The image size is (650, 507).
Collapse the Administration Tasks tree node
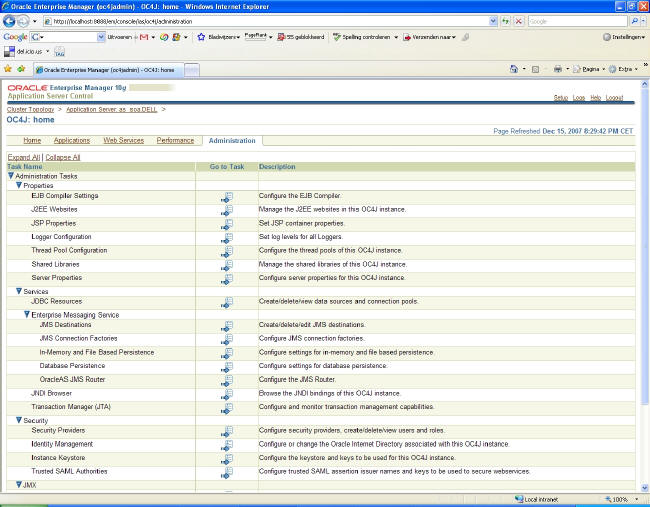(x=11, y=176)
